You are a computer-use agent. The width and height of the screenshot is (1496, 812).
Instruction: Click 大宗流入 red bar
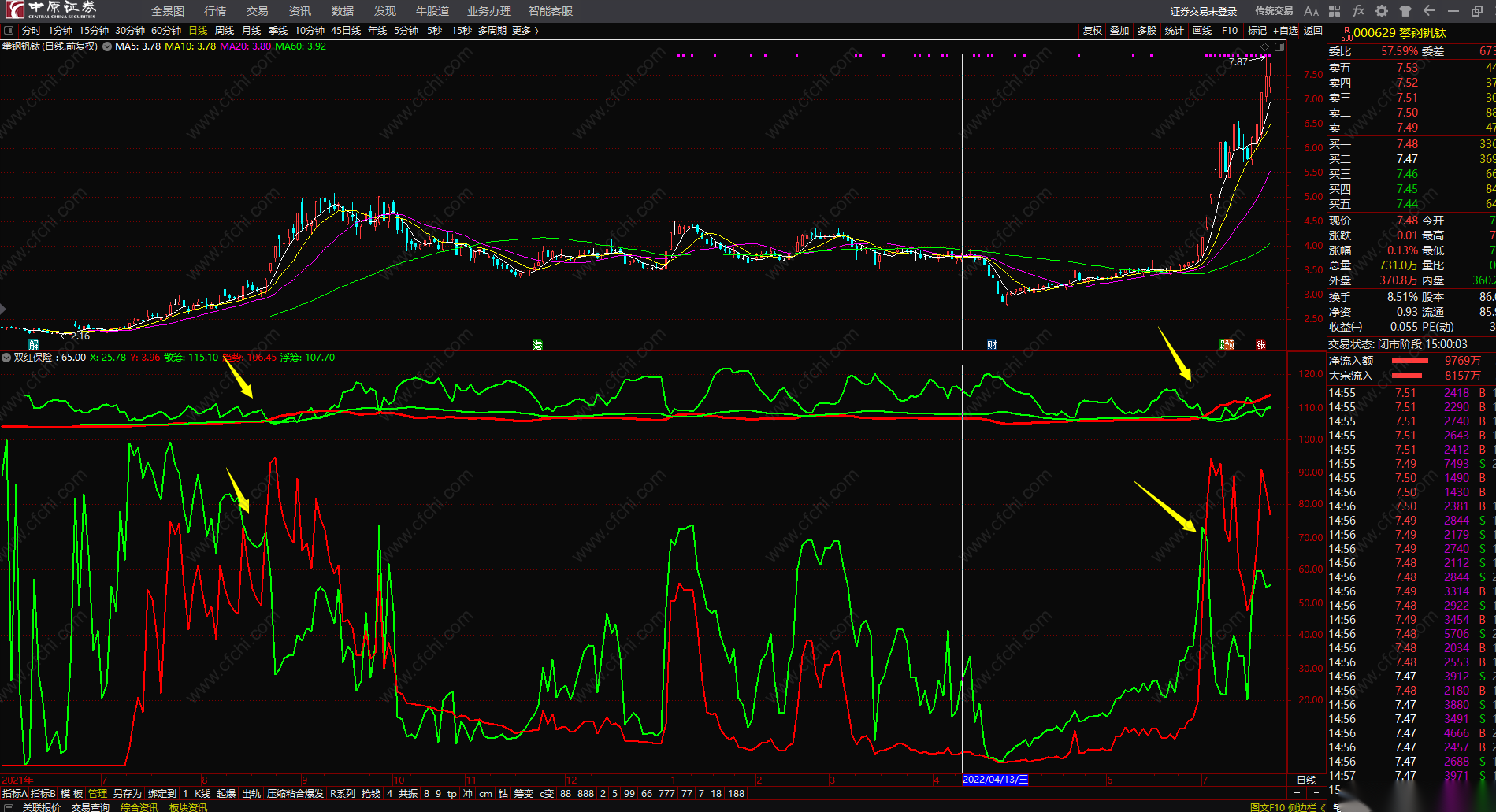click(x=1407, y=376)
